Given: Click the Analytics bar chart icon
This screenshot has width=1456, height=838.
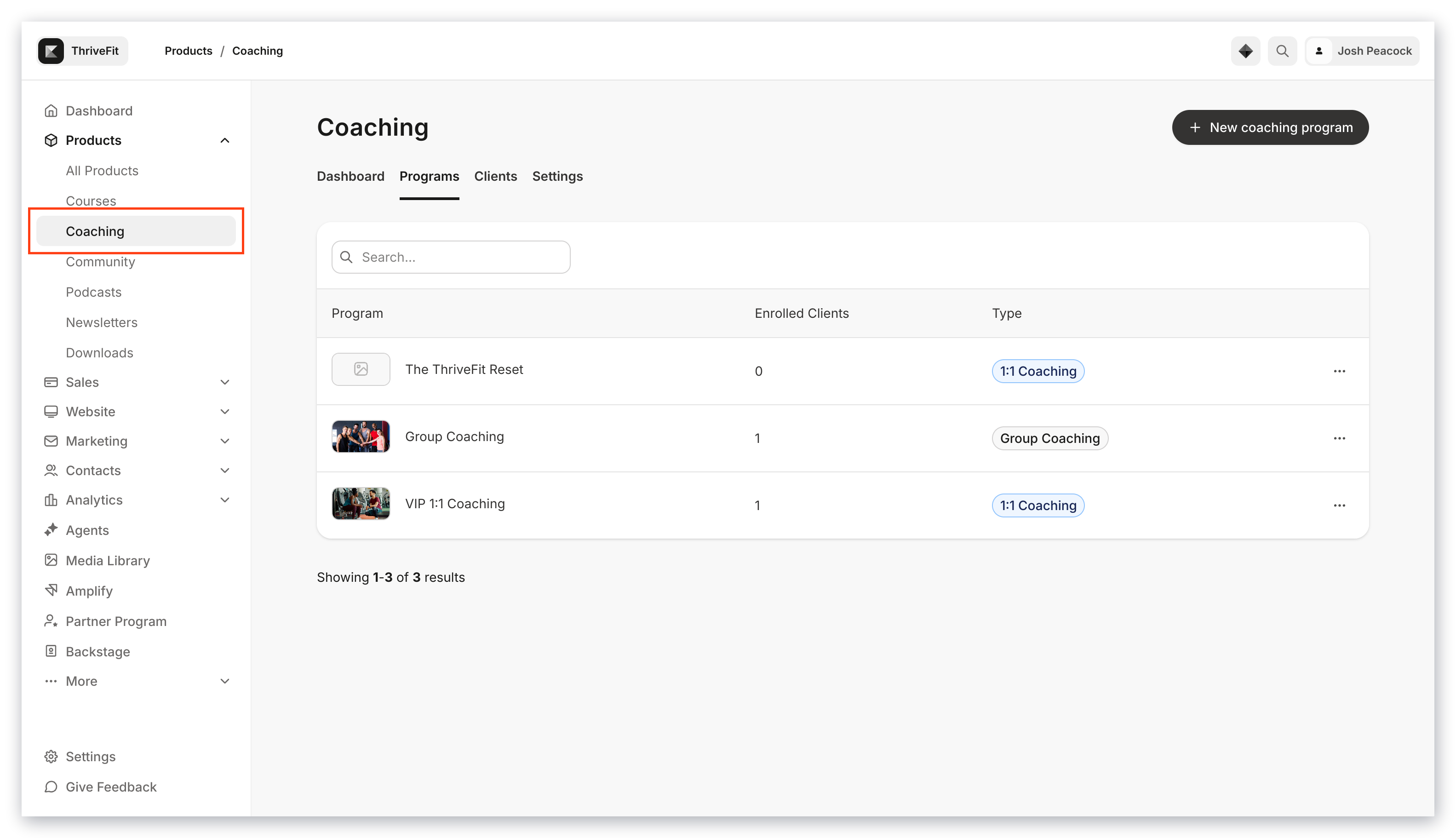Looking at the screenshot, I should [51, 499].
